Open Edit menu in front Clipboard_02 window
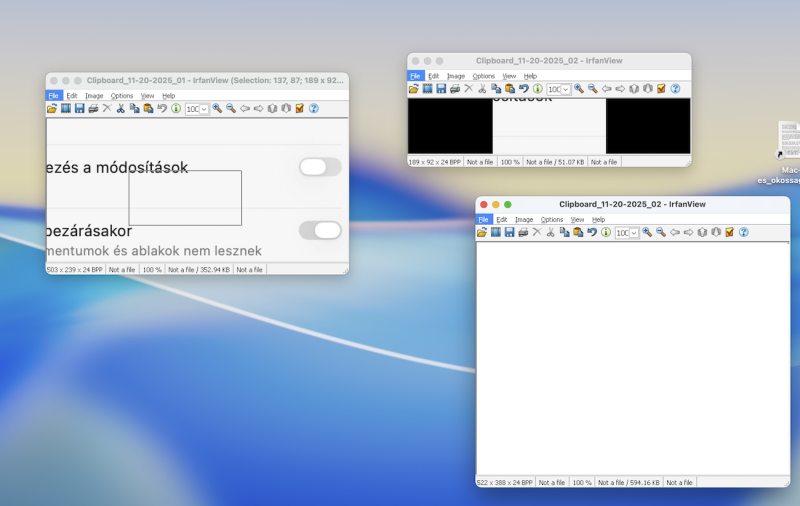Image resolution: width=800 pixels, height=506 pixels. point(502,219)
